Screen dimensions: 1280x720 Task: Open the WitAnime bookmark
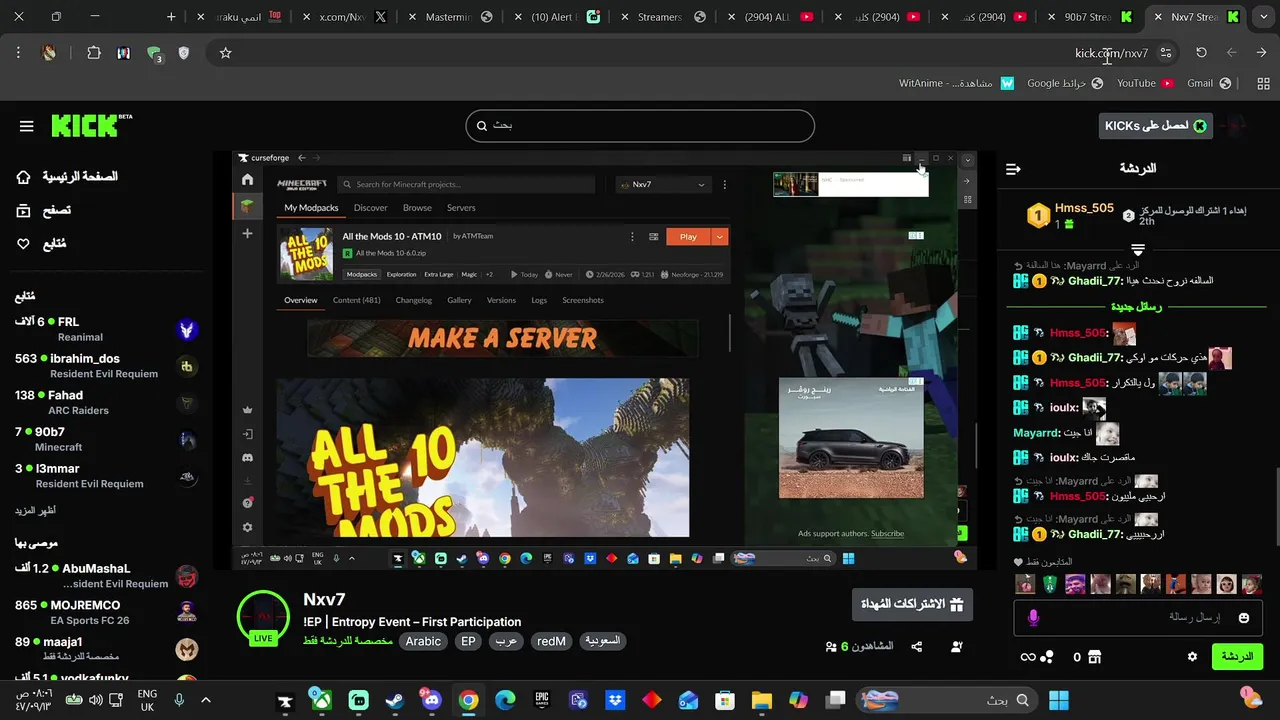coord(956,83)
